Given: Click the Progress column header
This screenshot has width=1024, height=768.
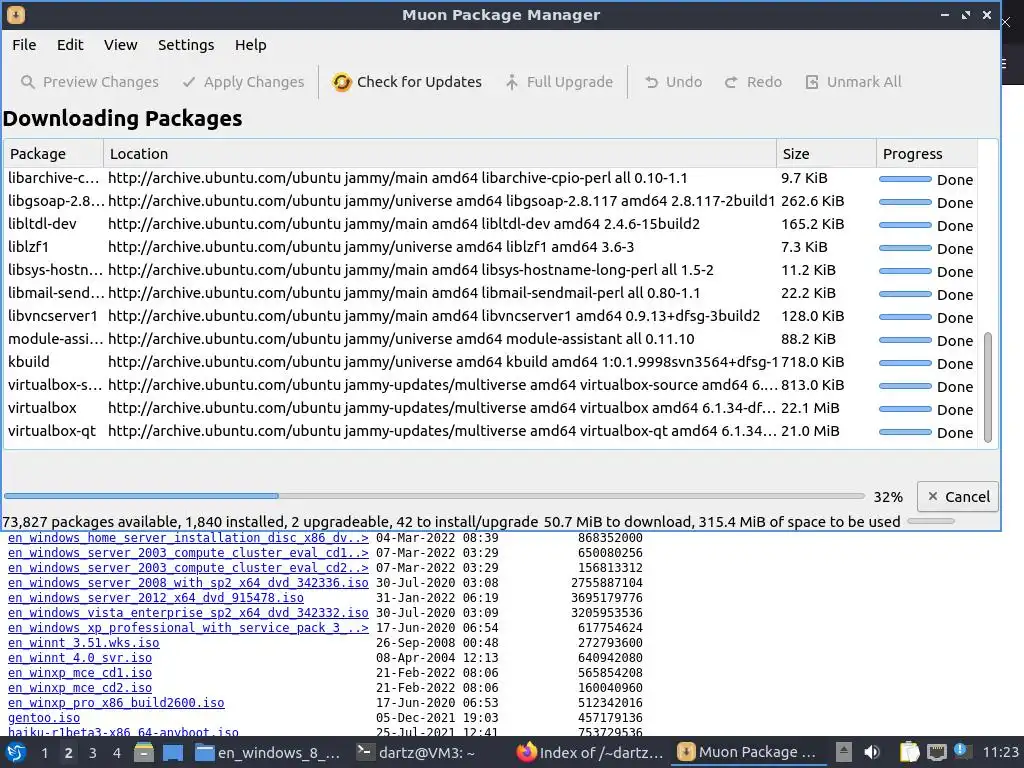Looking at the screenshot, I should pyautogui.click(x=927, y=154).
